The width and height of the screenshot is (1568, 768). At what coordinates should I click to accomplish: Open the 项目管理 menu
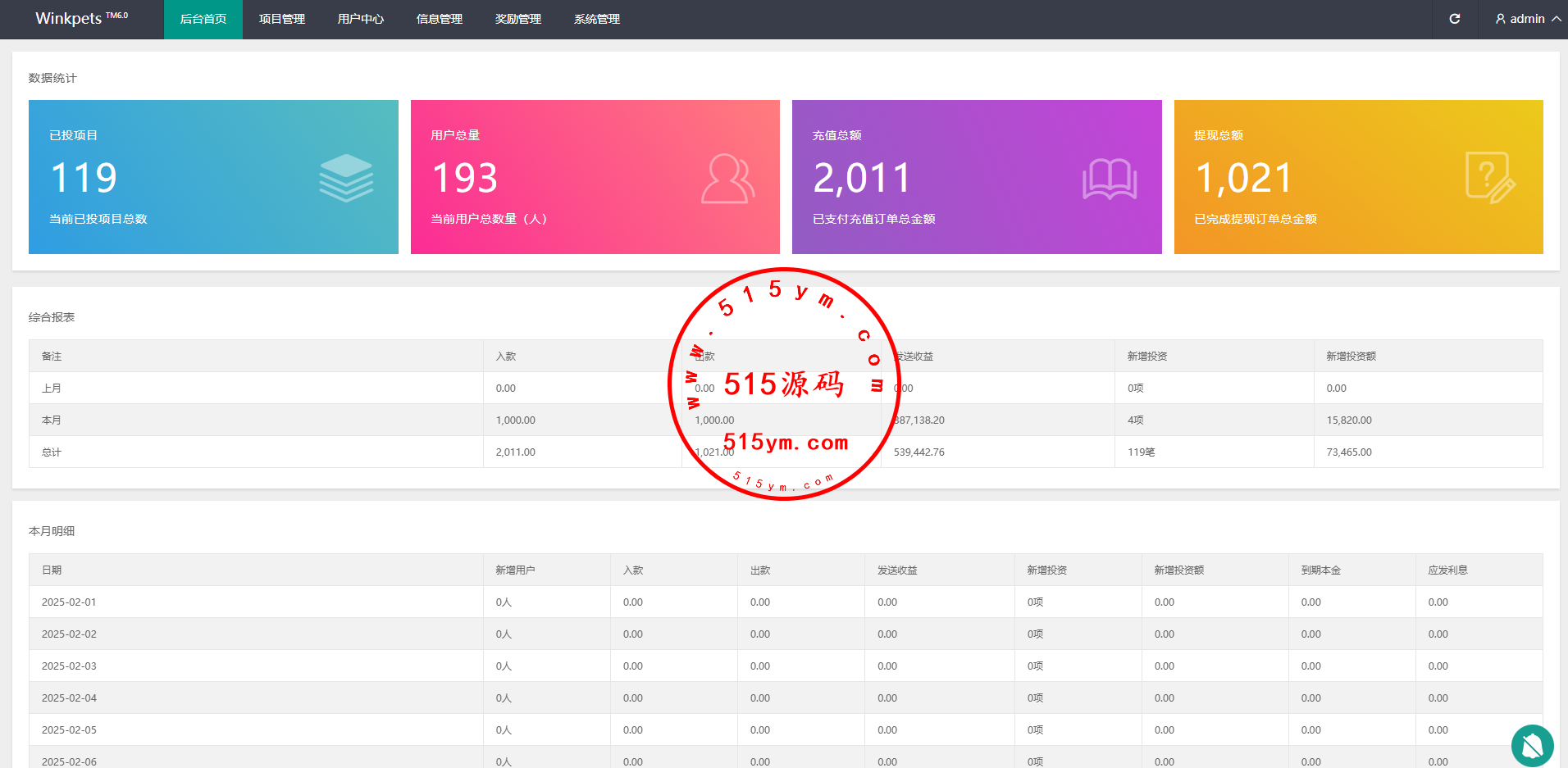(282, 19)
